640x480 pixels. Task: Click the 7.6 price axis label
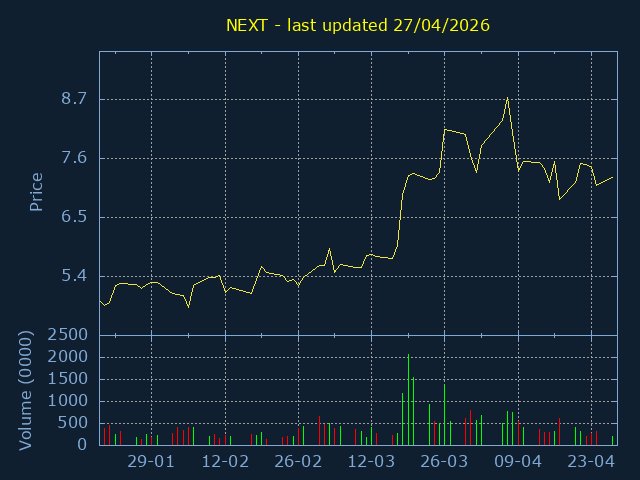coord(74,158)
